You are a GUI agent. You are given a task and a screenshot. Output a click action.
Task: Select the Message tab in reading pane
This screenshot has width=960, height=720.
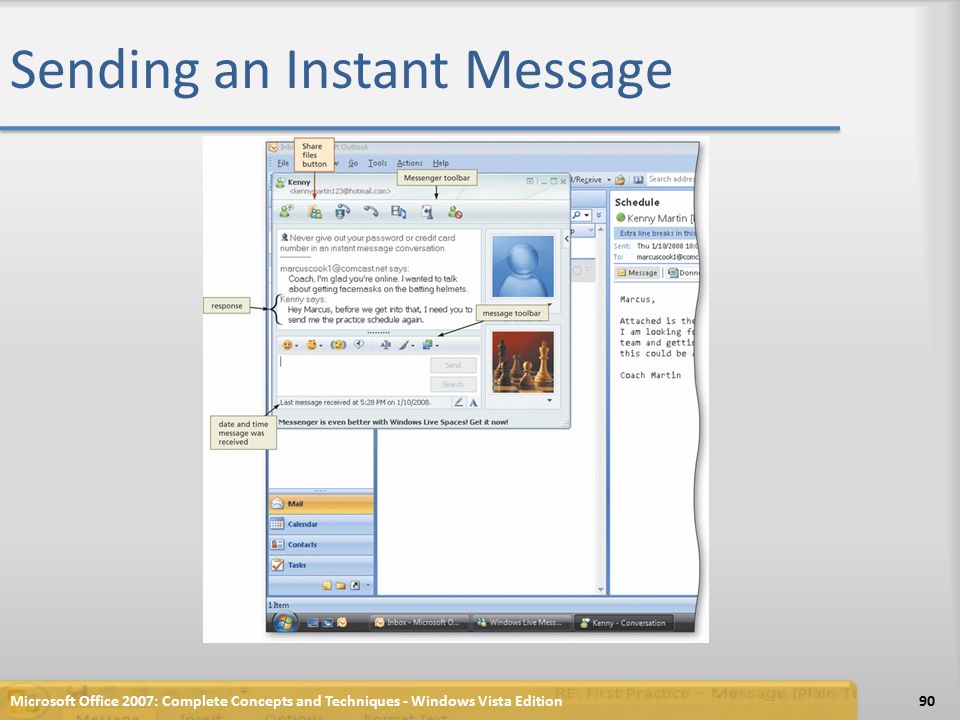pyautogui.click(x=637, y=272)
